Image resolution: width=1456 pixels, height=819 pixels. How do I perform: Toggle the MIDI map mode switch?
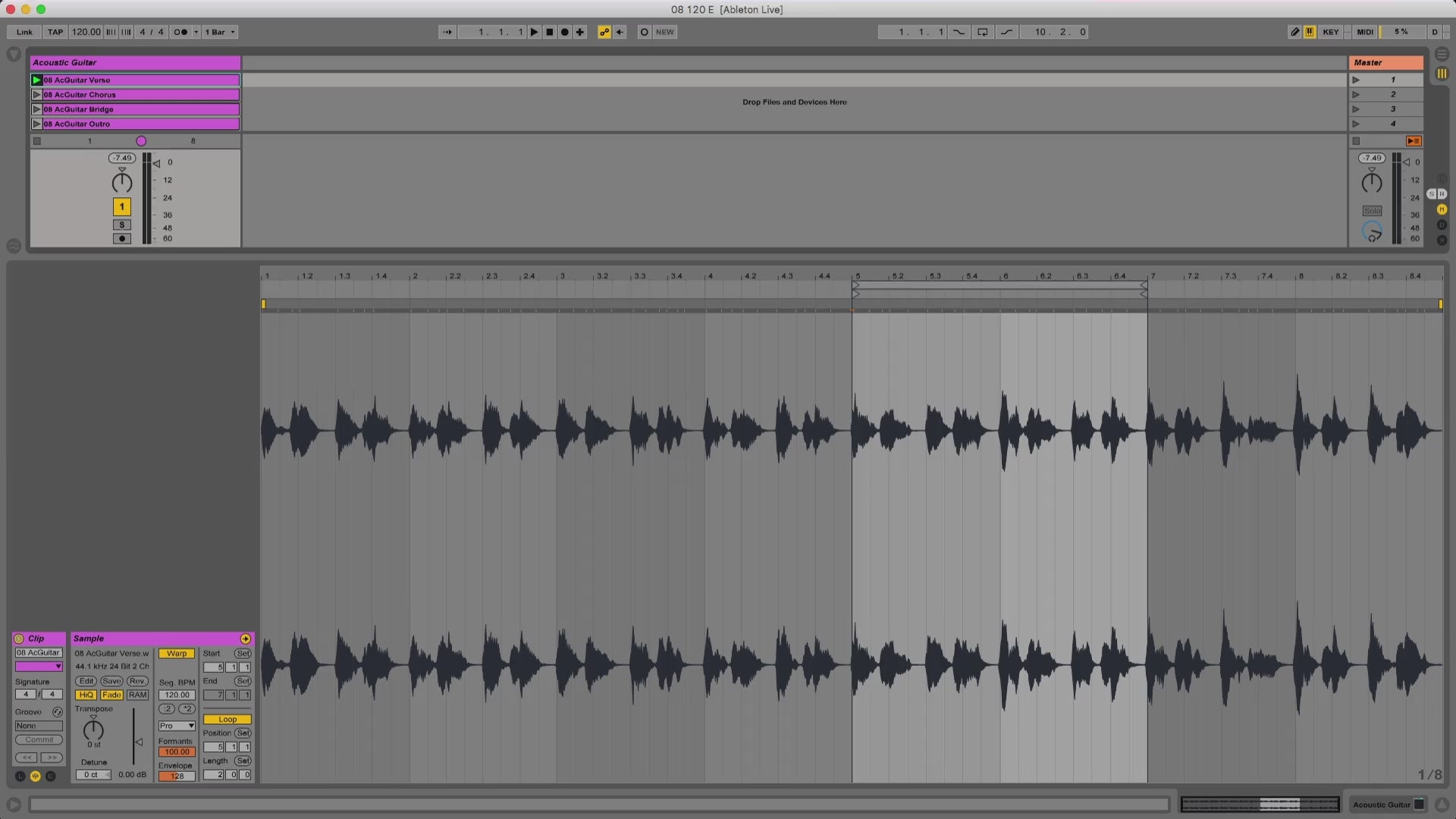1365,32
